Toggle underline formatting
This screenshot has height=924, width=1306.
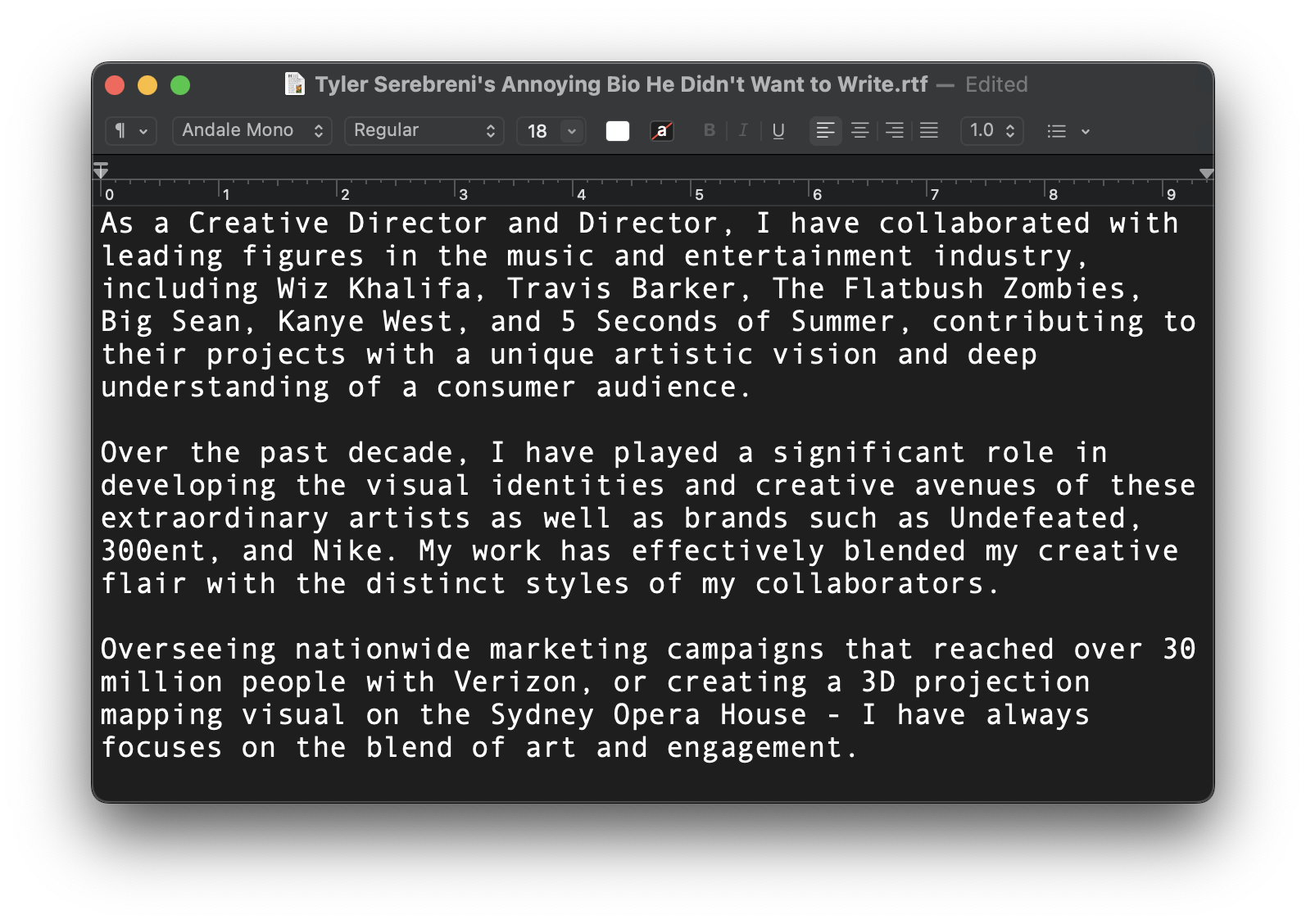coord(778,130)
